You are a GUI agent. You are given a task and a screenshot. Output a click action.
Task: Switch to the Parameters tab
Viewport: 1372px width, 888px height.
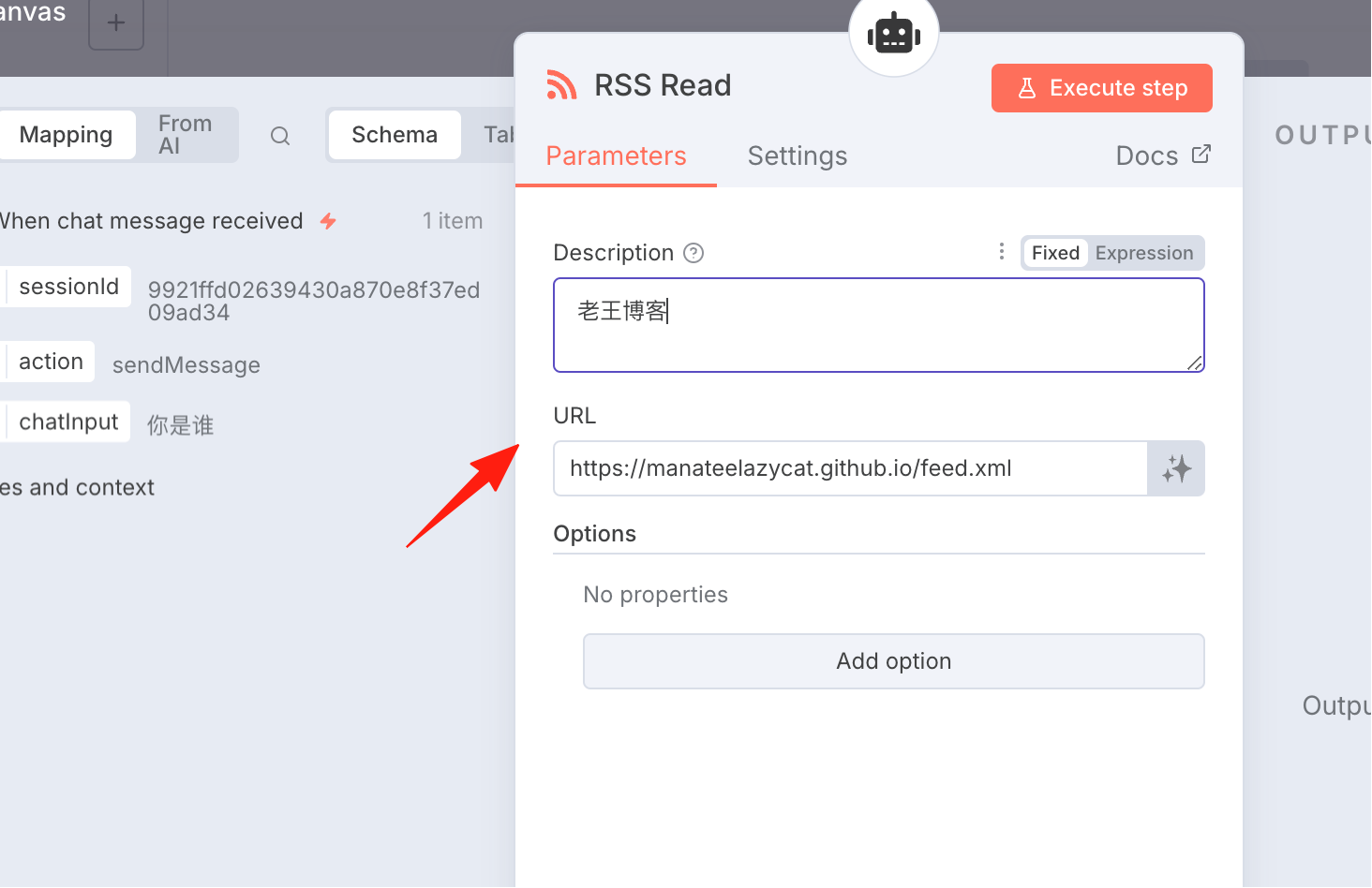(x=616, y=155)
